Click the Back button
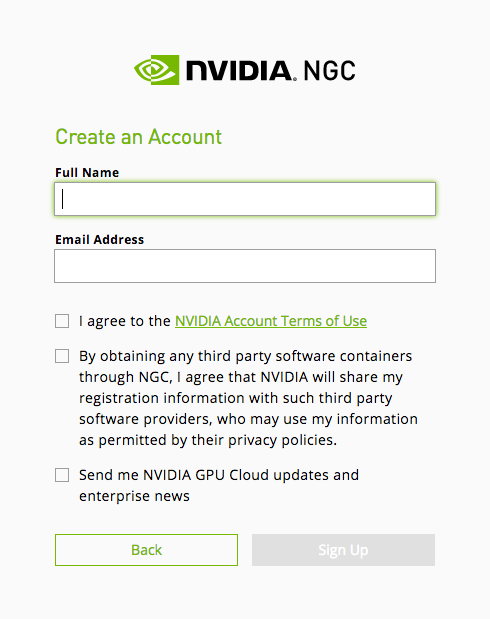This screenshot has height=619, width=490. pos(146,550)
